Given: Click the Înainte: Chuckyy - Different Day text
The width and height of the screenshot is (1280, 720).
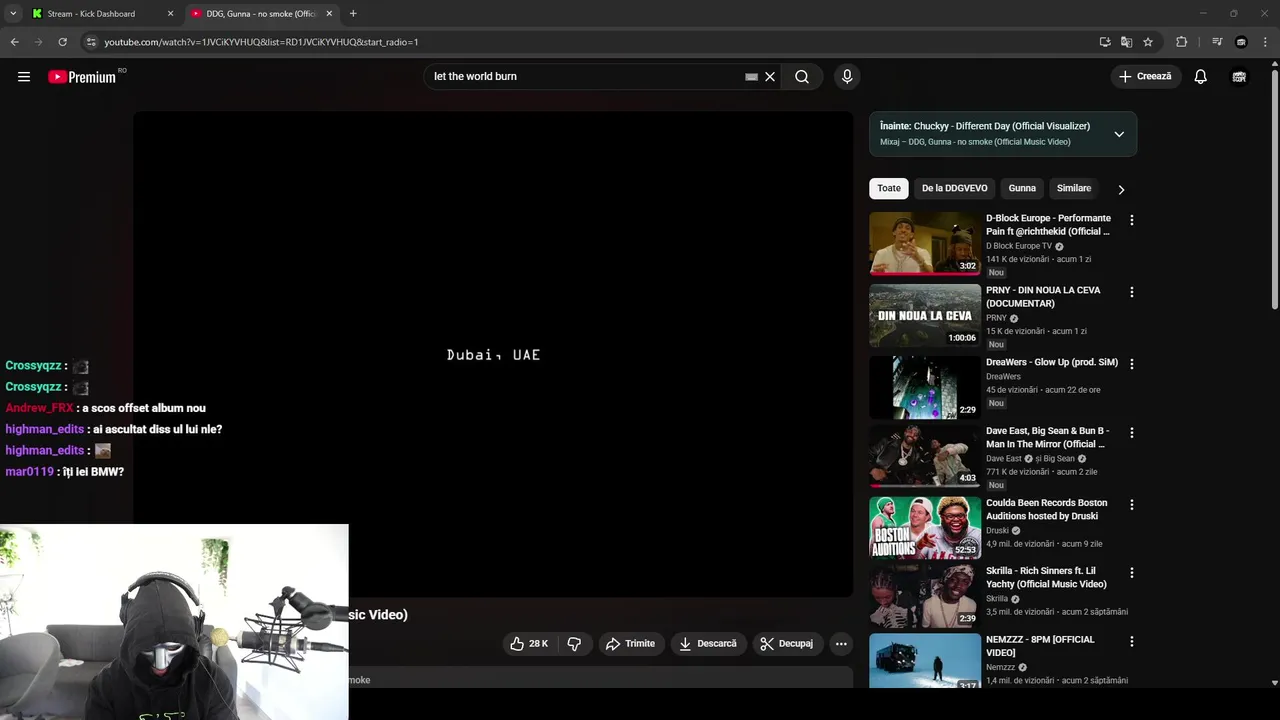Looking at the screenshot, I should click(x=985, y=126).
